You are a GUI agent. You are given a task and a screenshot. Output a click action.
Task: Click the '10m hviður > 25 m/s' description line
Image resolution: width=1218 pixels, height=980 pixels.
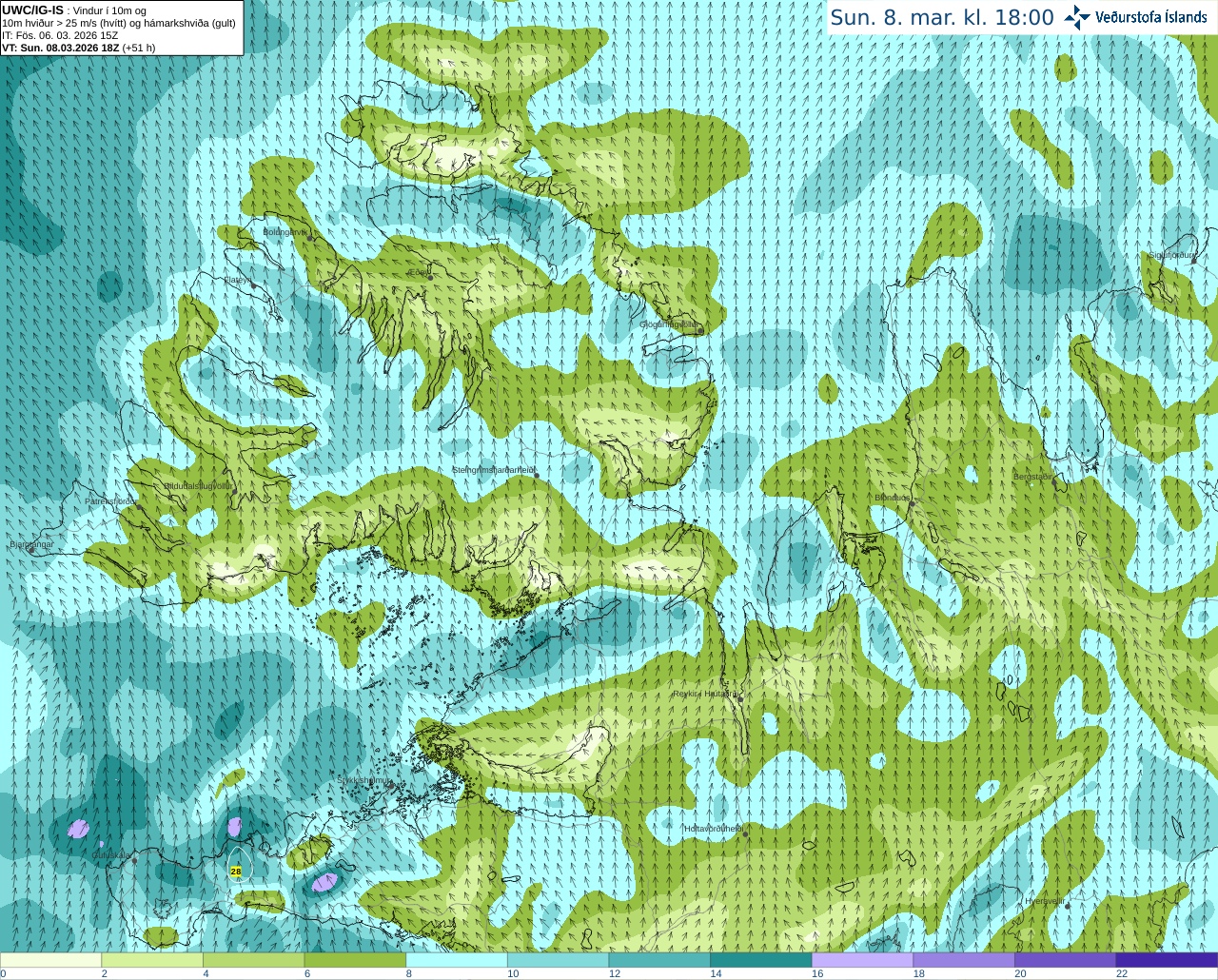tap(119, 23)
